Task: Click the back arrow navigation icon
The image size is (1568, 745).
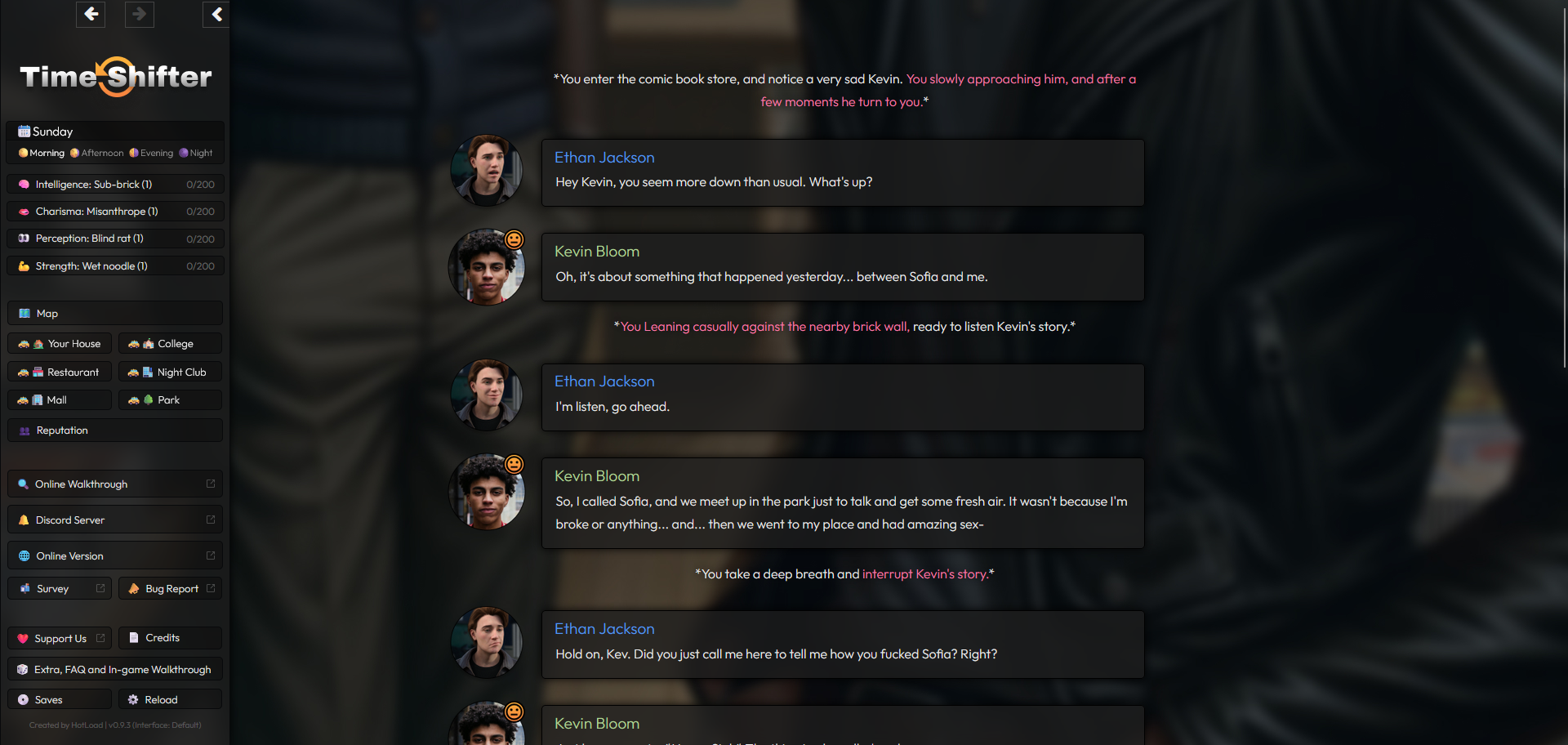Action: [x=91, y=14]
